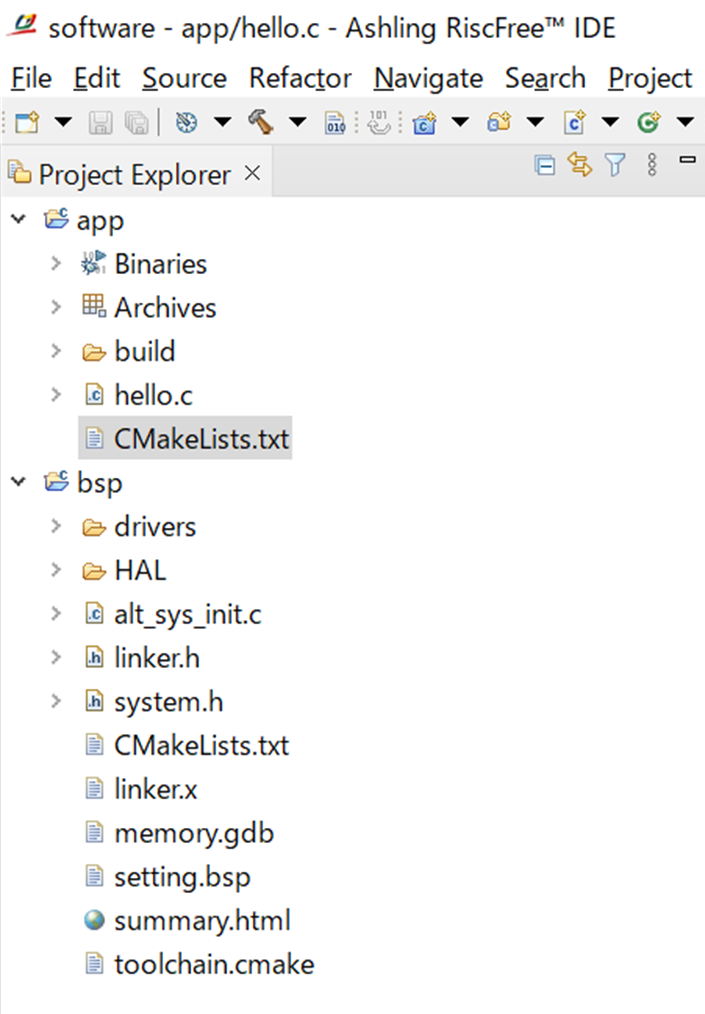
Task: Select hello.c in app project
Action: coord(153,396)
